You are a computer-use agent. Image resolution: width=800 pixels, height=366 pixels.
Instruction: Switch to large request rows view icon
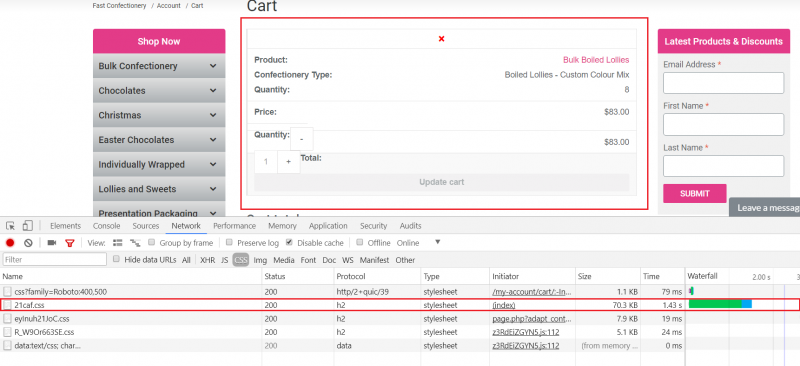(x=117, y=243)
